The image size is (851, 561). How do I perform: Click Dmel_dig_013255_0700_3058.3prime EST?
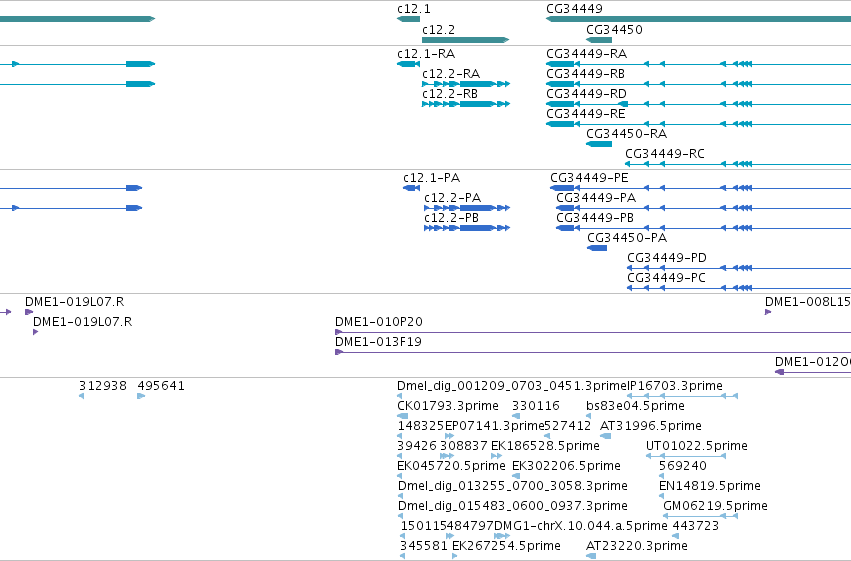tap(513, 487)
